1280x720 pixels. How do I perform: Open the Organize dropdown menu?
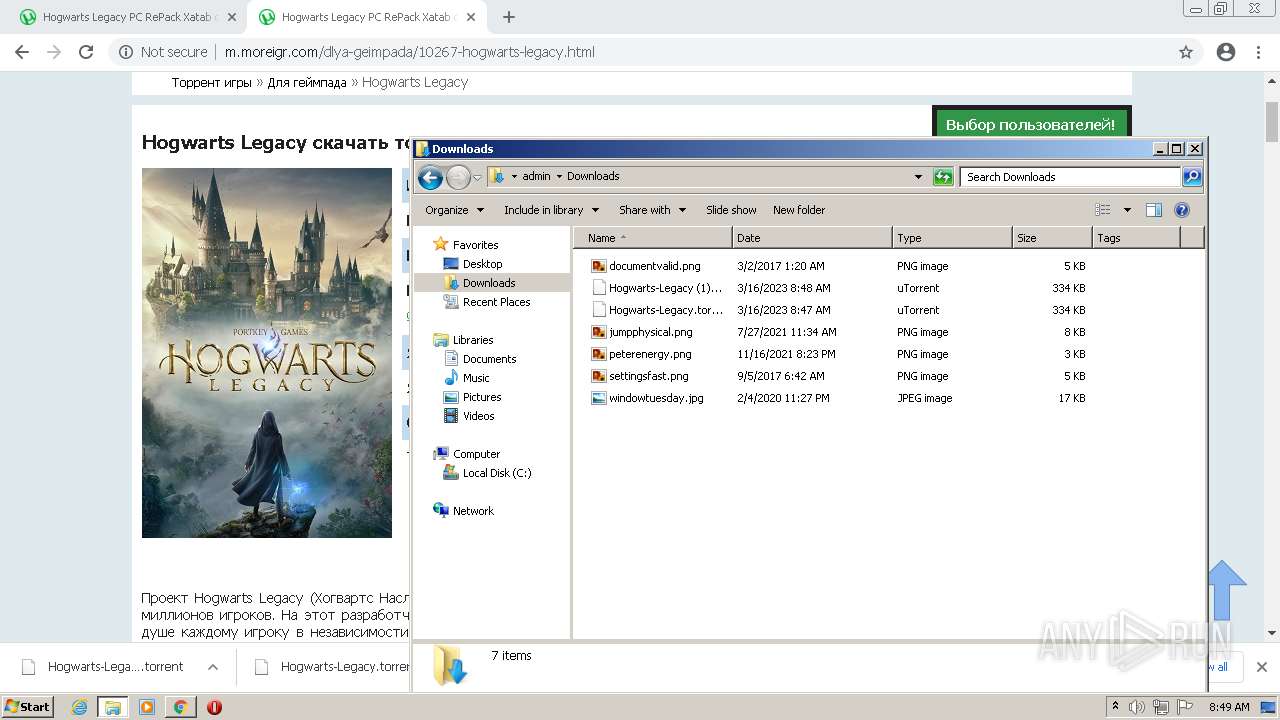pyautogui.click(x=454, y=210)
